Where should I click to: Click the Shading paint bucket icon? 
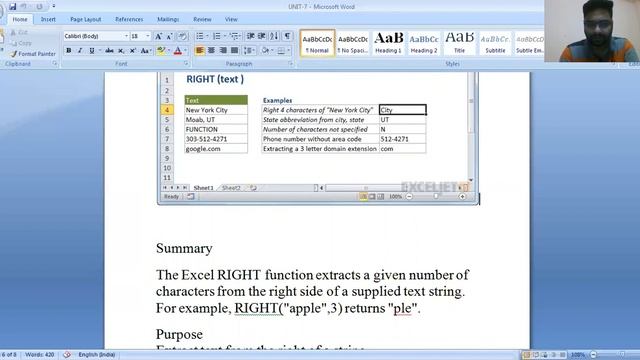tap(265, 51)
